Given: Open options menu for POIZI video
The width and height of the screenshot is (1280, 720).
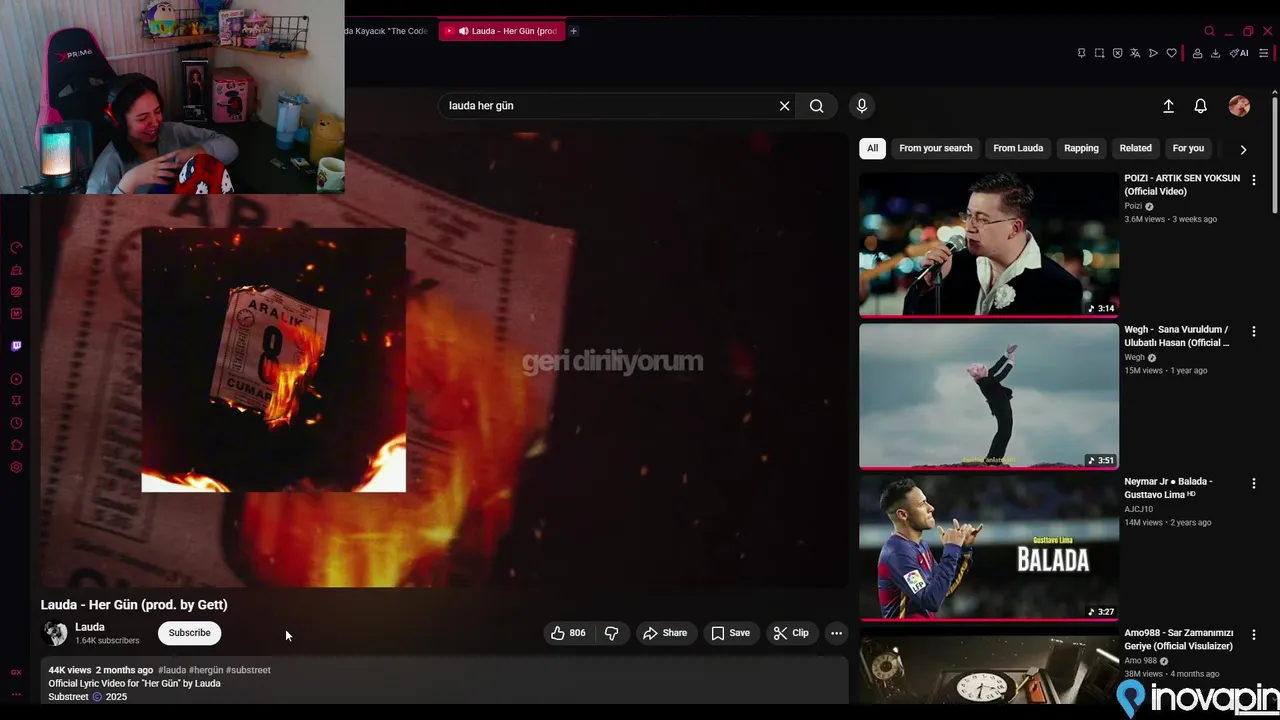Looking at the screenshot, I should [1253, 180].
